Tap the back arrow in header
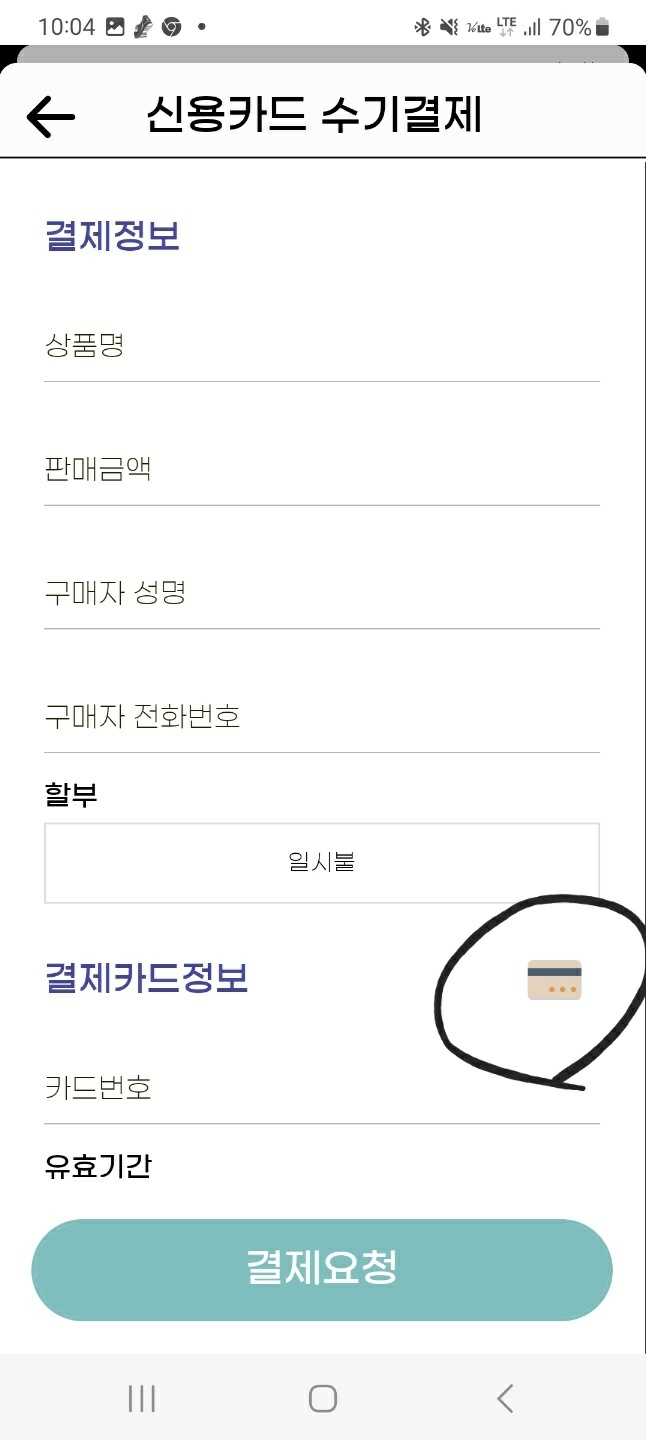This screenshot has width=646, height=1440. [x=51, y=117]
